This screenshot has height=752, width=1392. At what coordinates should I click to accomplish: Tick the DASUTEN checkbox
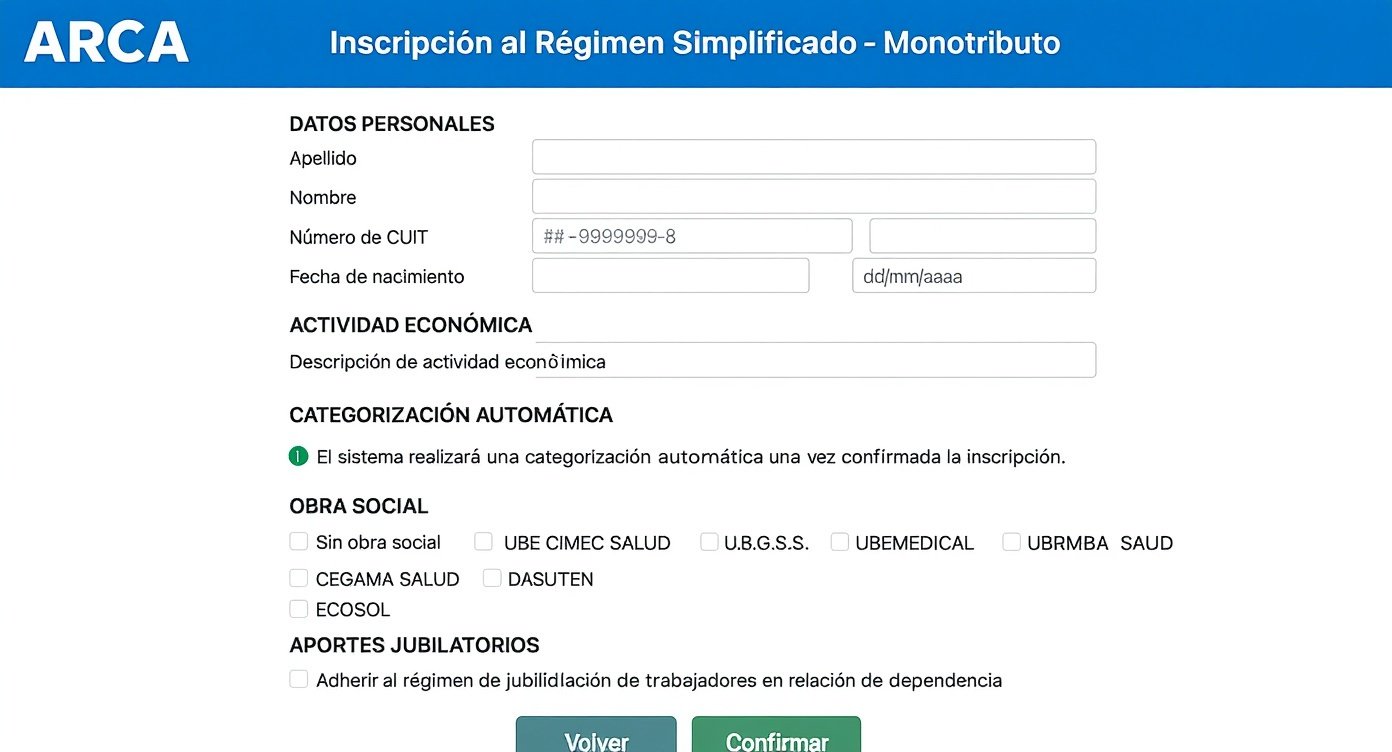click(x=492, y=578)
